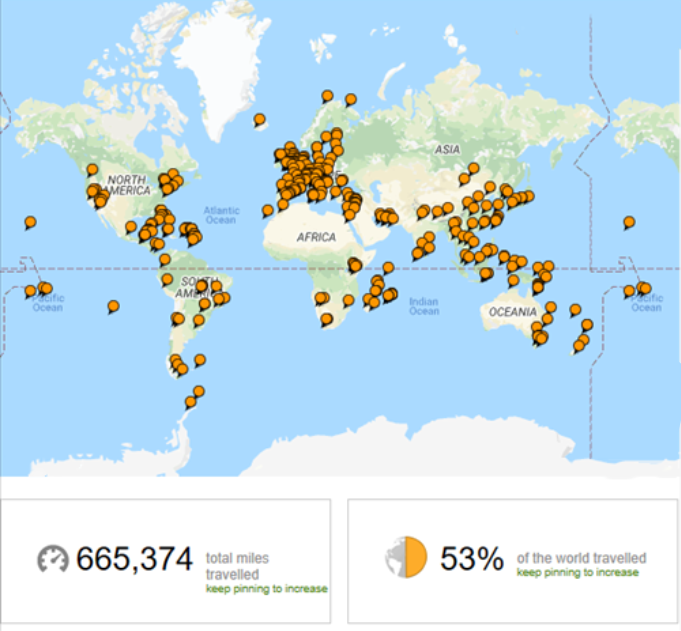Screen dimensions: 681x631
Task: Select the pin off Africa's northwest coast
Action: click(x=268, y=211)
